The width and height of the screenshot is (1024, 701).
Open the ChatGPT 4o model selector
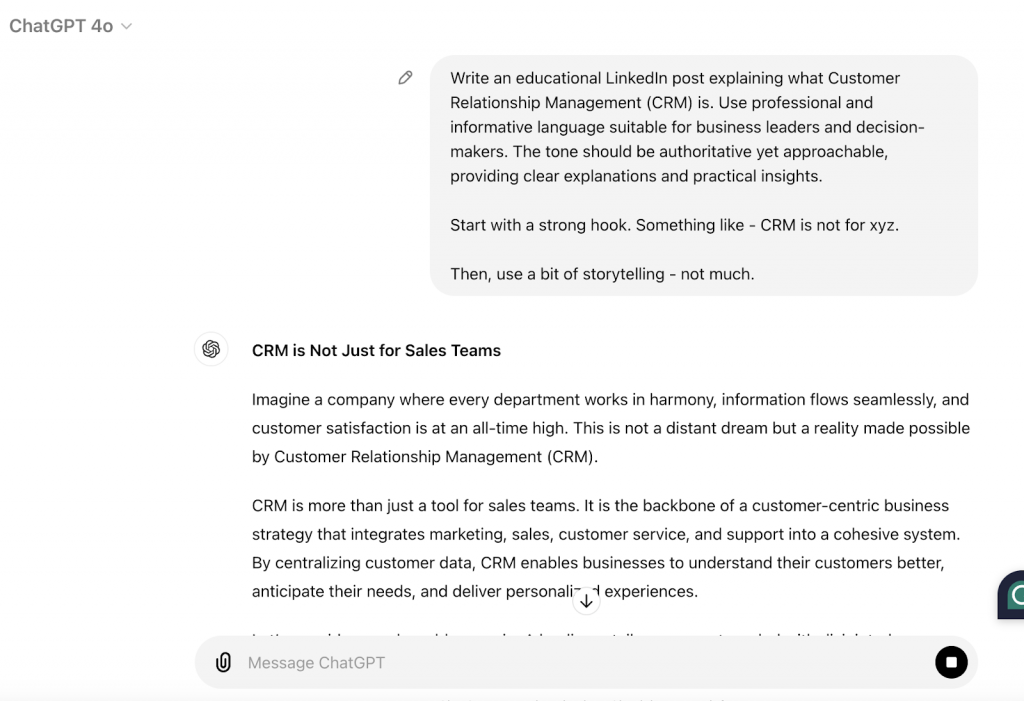coord(62,27)
